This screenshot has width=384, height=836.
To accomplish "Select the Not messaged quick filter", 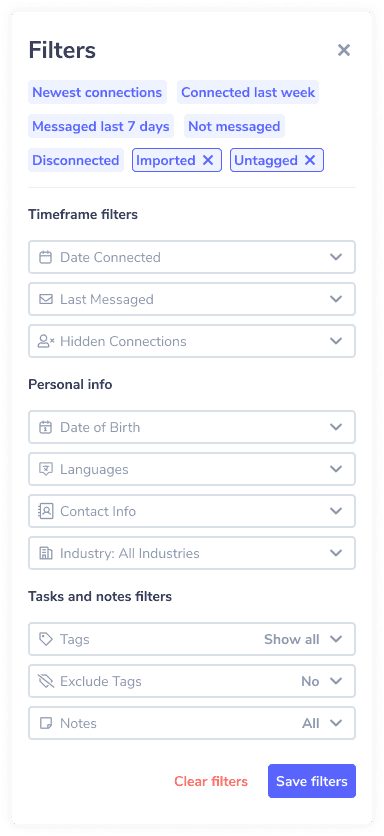I will click(234, 126).
